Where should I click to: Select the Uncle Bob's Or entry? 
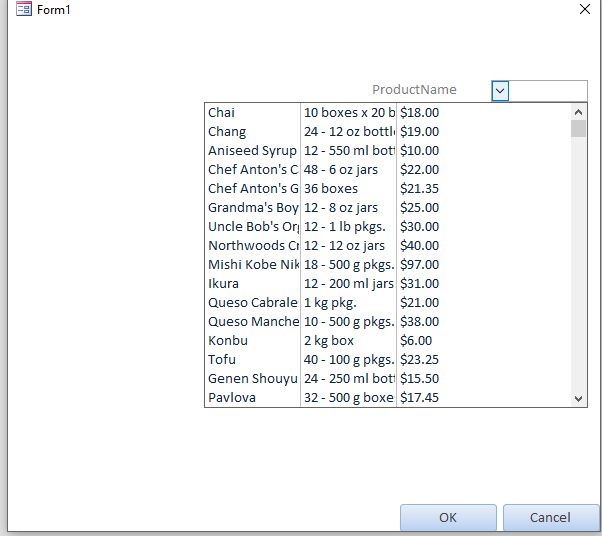[x=388, y=227]
